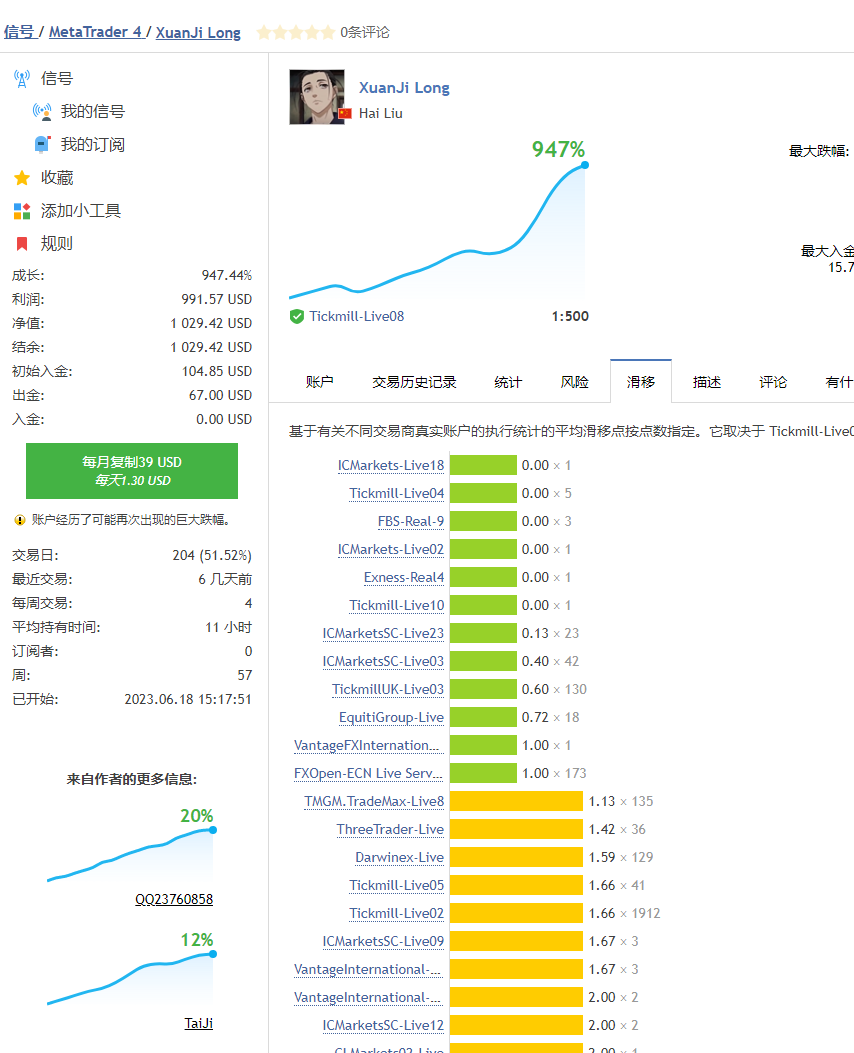Click the Tickmill-Live08 broker link
This screenshot has width=854, height=1053.
point(357,316)
